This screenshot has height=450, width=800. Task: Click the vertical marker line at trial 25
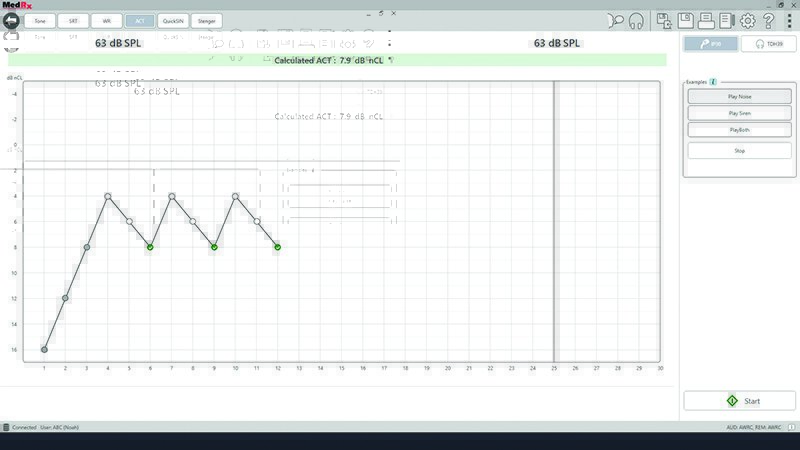point(555,221)
